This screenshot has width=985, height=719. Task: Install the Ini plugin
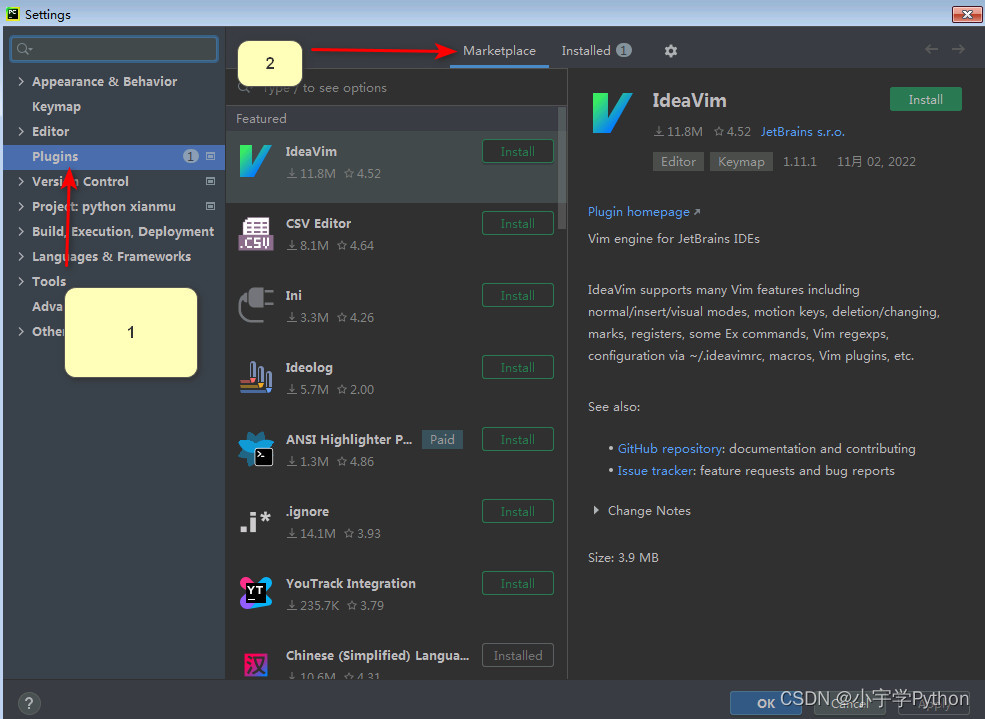tap(518, 295)
